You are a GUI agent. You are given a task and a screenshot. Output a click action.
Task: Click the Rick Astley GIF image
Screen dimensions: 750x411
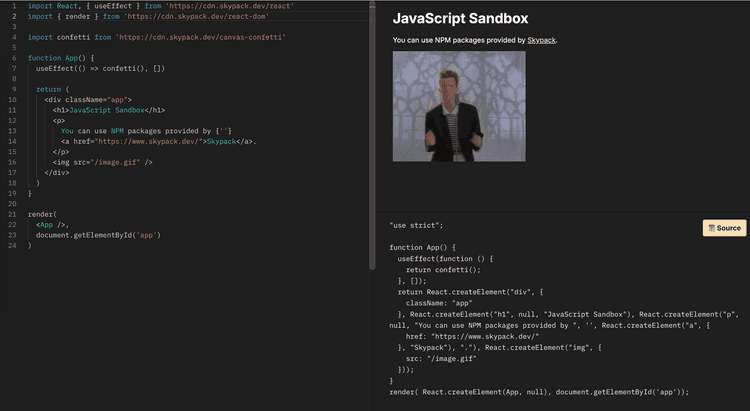pos(459,106)
